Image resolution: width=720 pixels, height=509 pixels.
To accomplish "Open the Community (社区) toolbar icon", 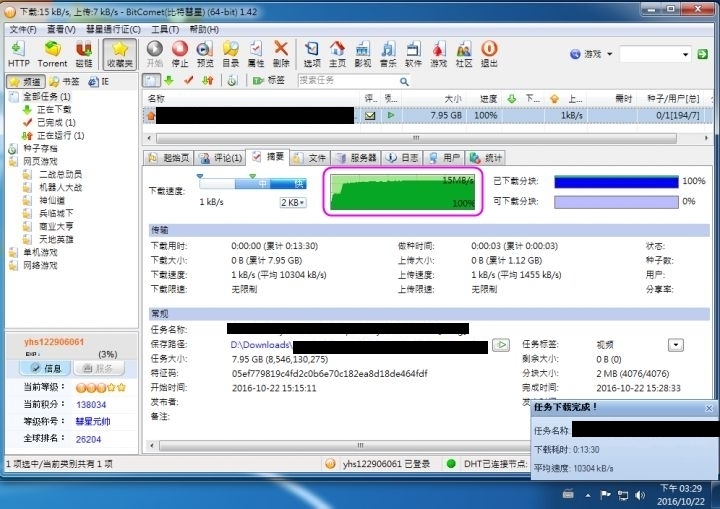I will click(464, 54).
